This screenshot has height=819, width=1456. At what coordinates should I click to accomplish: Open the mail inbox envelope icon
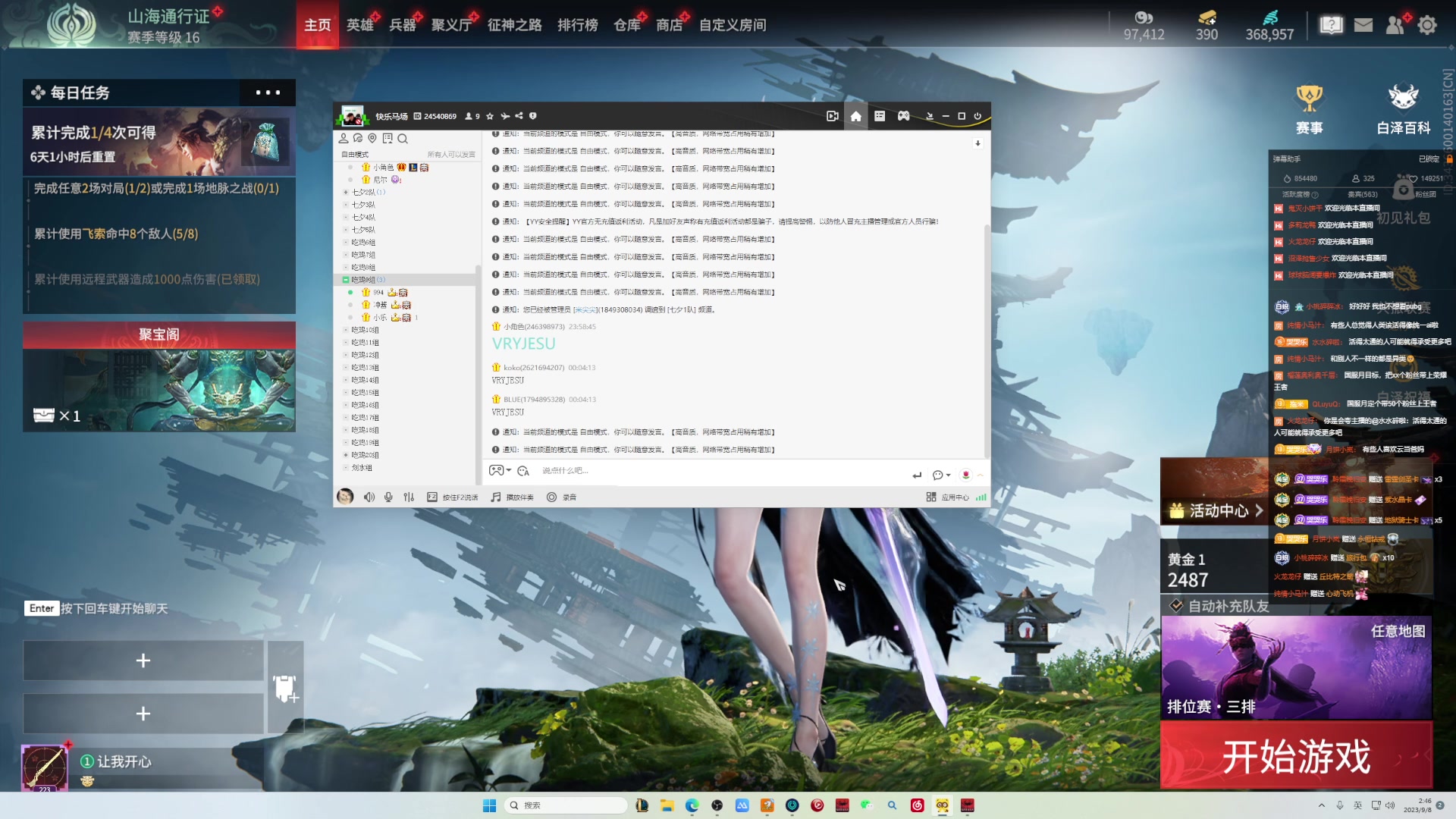click(x=1363, y=25)
